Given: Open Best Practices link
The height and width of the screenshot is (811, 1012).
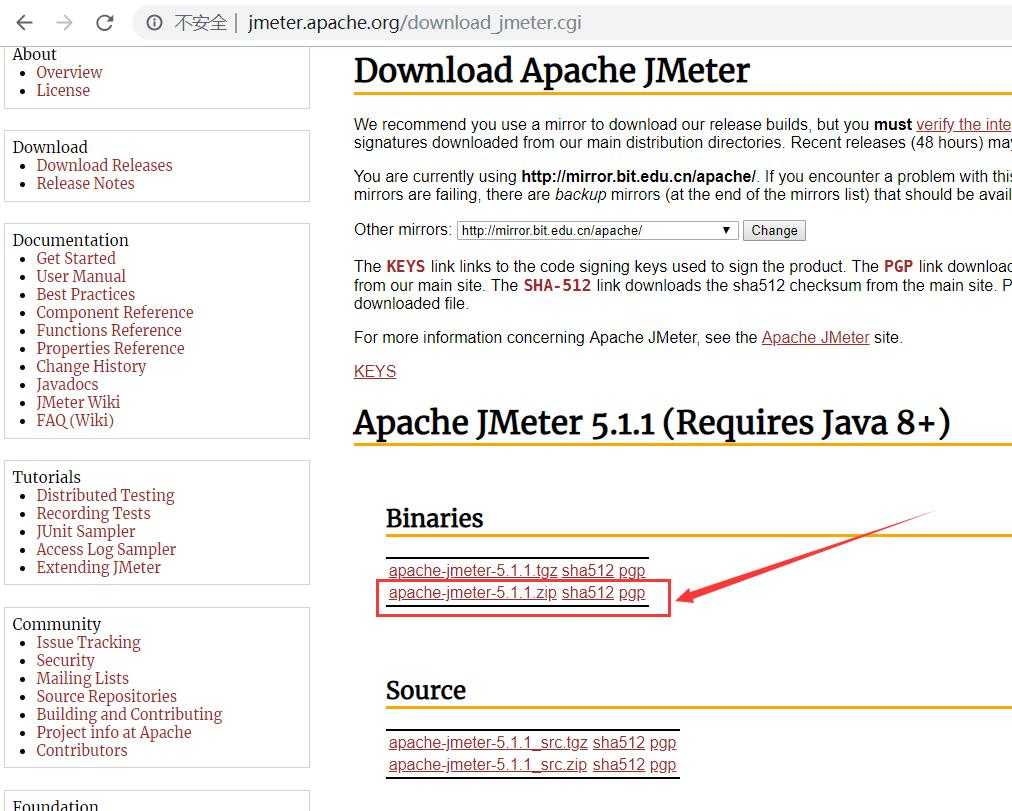Looking at the screenshot, I should [x=86, y=294].
